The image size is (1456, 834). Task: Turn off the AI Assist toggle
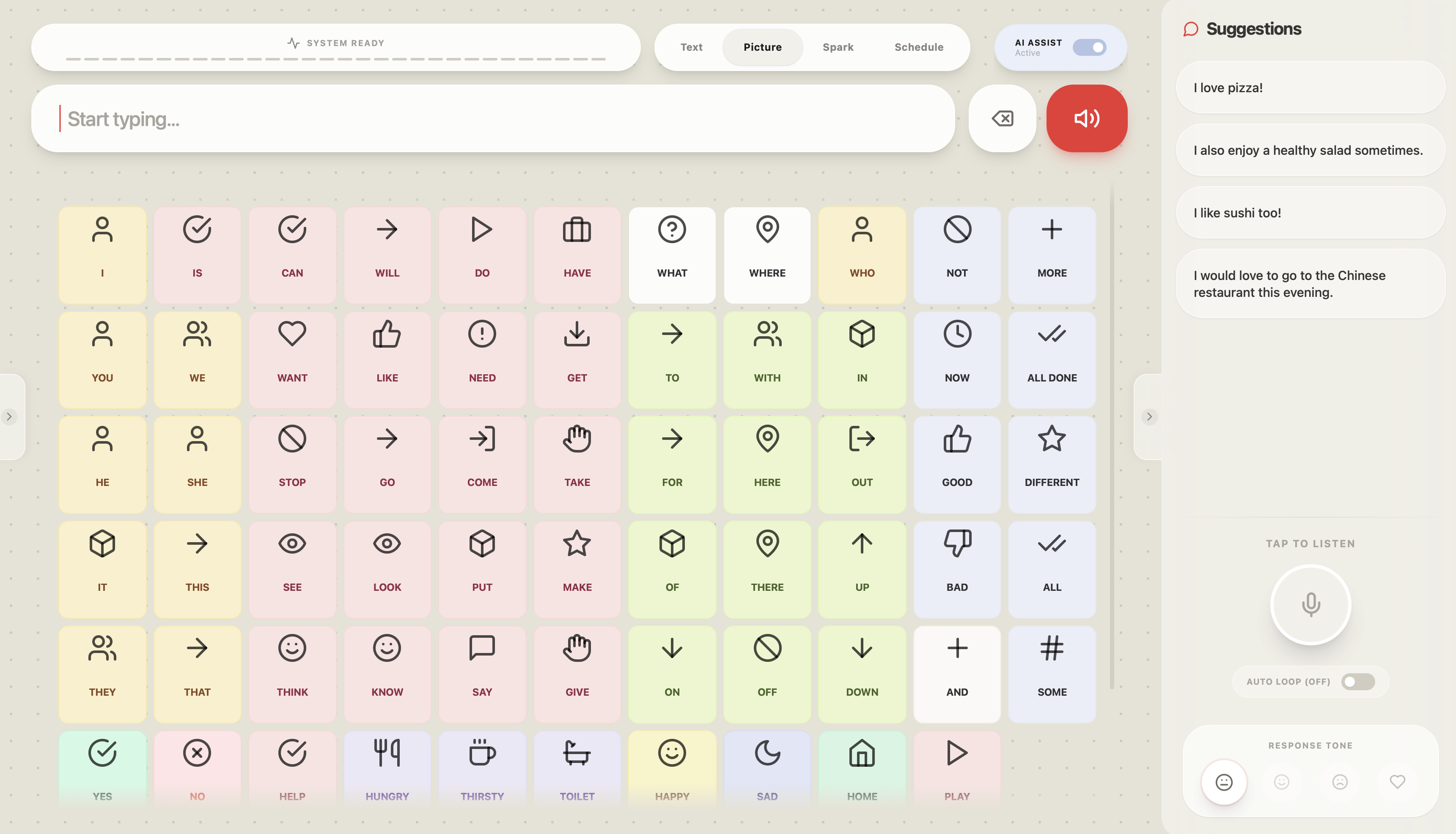(x=1089, y=47)
